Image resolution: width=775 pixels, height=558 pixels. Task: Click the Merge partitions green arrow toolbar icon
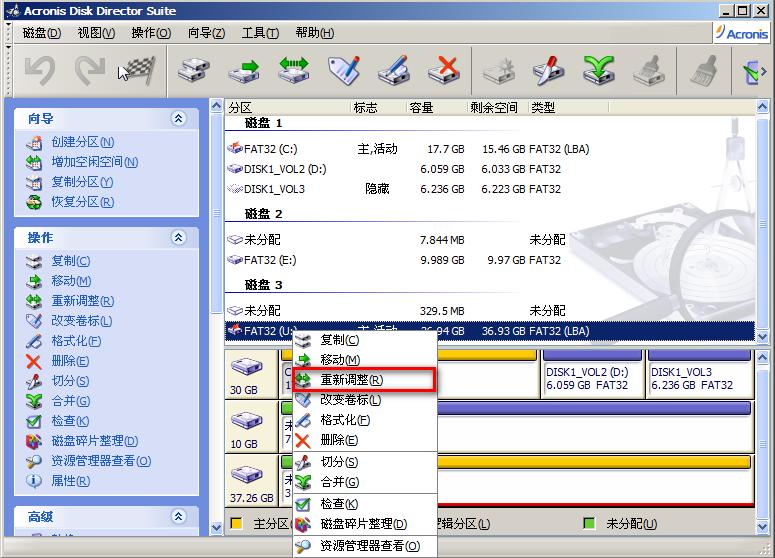click(599, 71)
